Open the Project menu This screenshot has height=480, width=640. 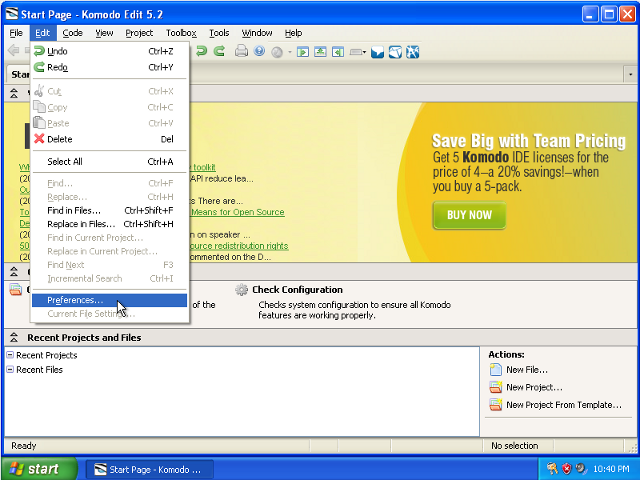tap(139, 33)
